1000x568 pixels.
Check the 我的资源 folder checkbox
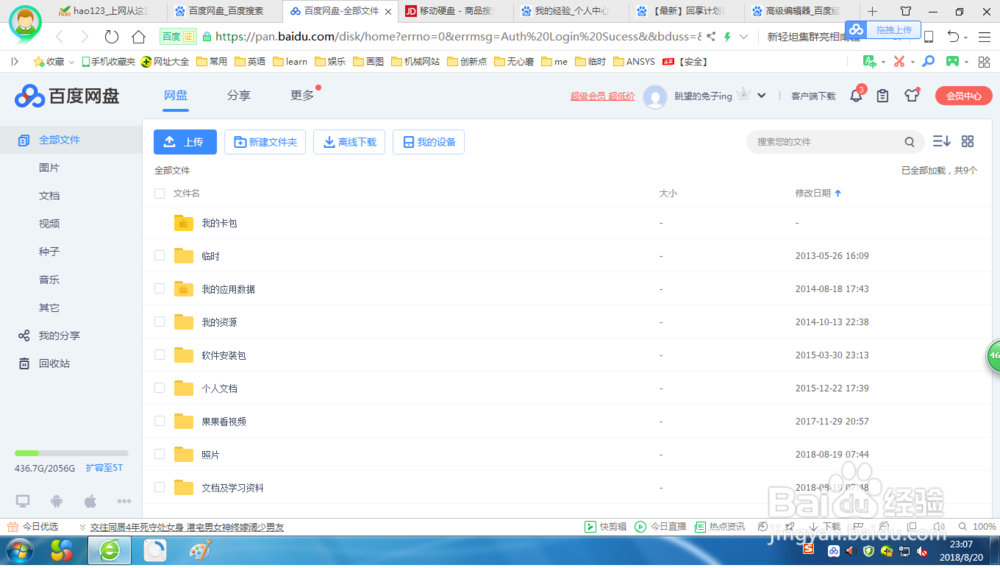(159, 322)
